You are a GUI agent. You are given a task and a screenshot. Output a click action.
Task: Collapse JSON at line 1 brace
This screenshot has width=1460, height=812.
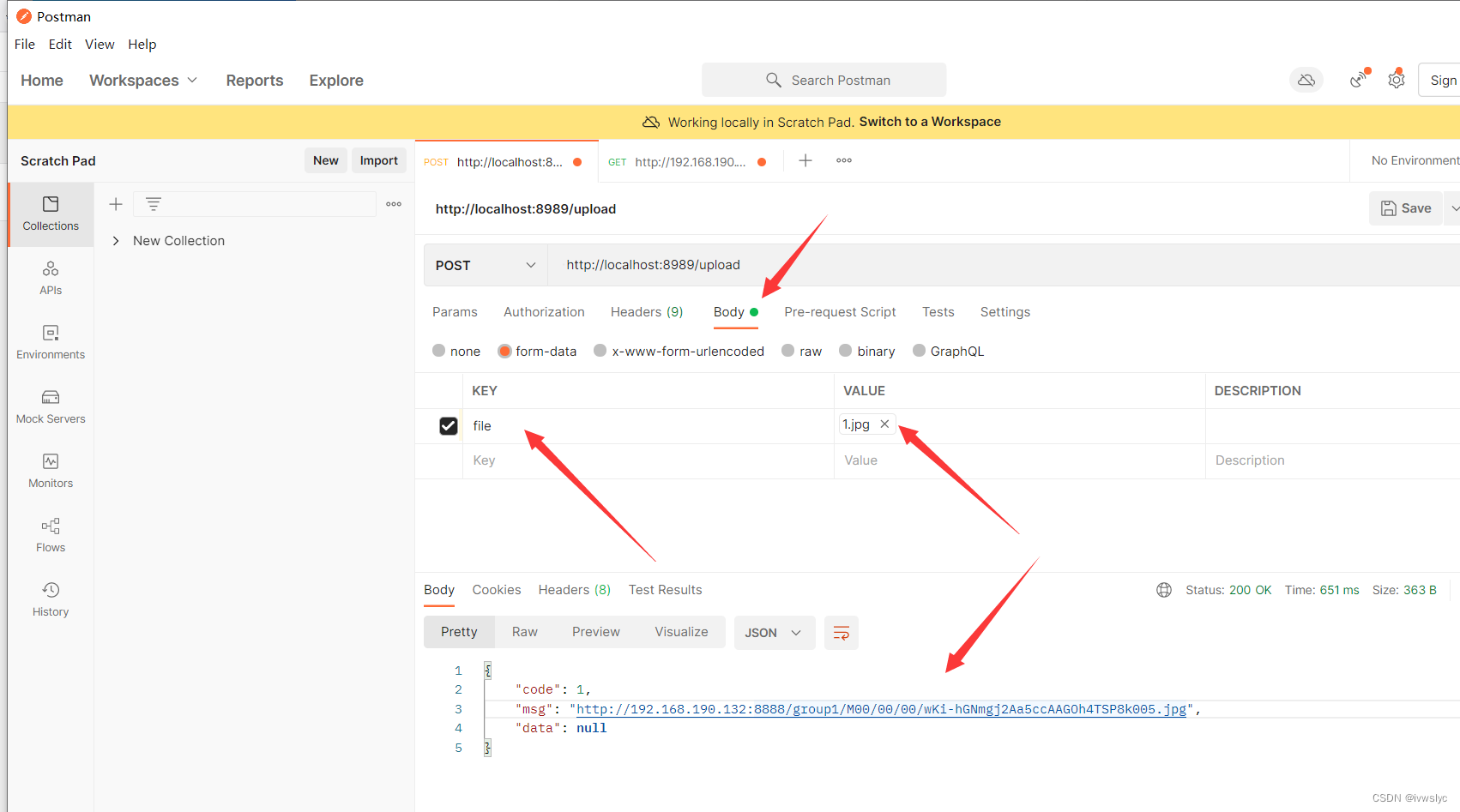tap(487, 671)
